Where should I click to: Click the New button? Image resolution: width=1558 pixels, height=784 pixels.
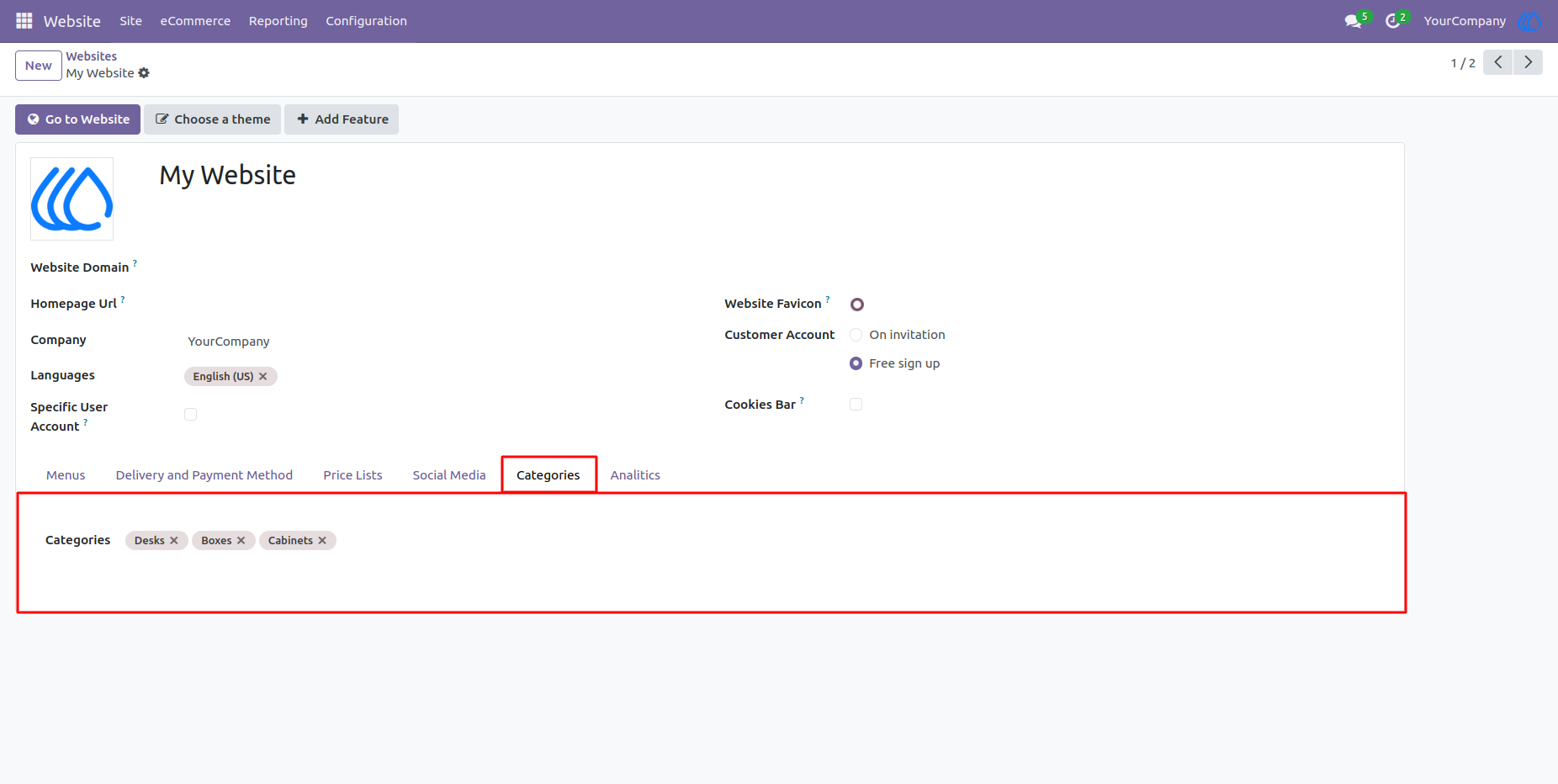pos(39,66)
